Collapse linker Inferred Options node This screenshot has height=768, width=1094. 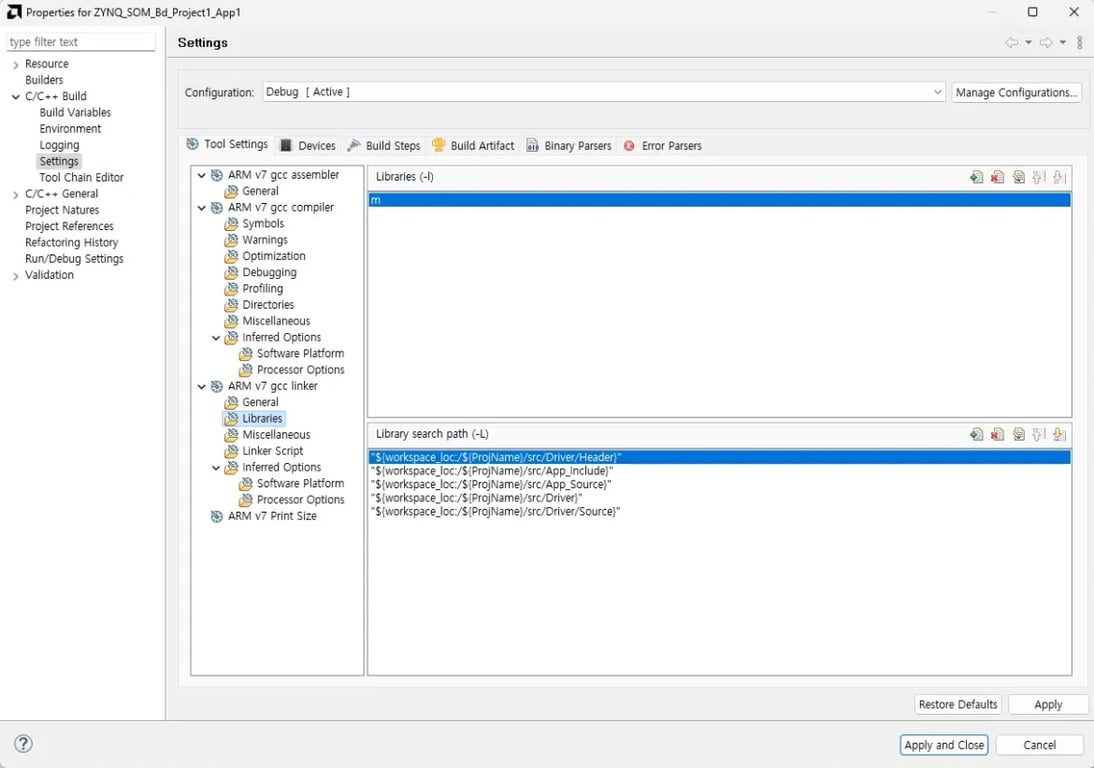(216, 467)
